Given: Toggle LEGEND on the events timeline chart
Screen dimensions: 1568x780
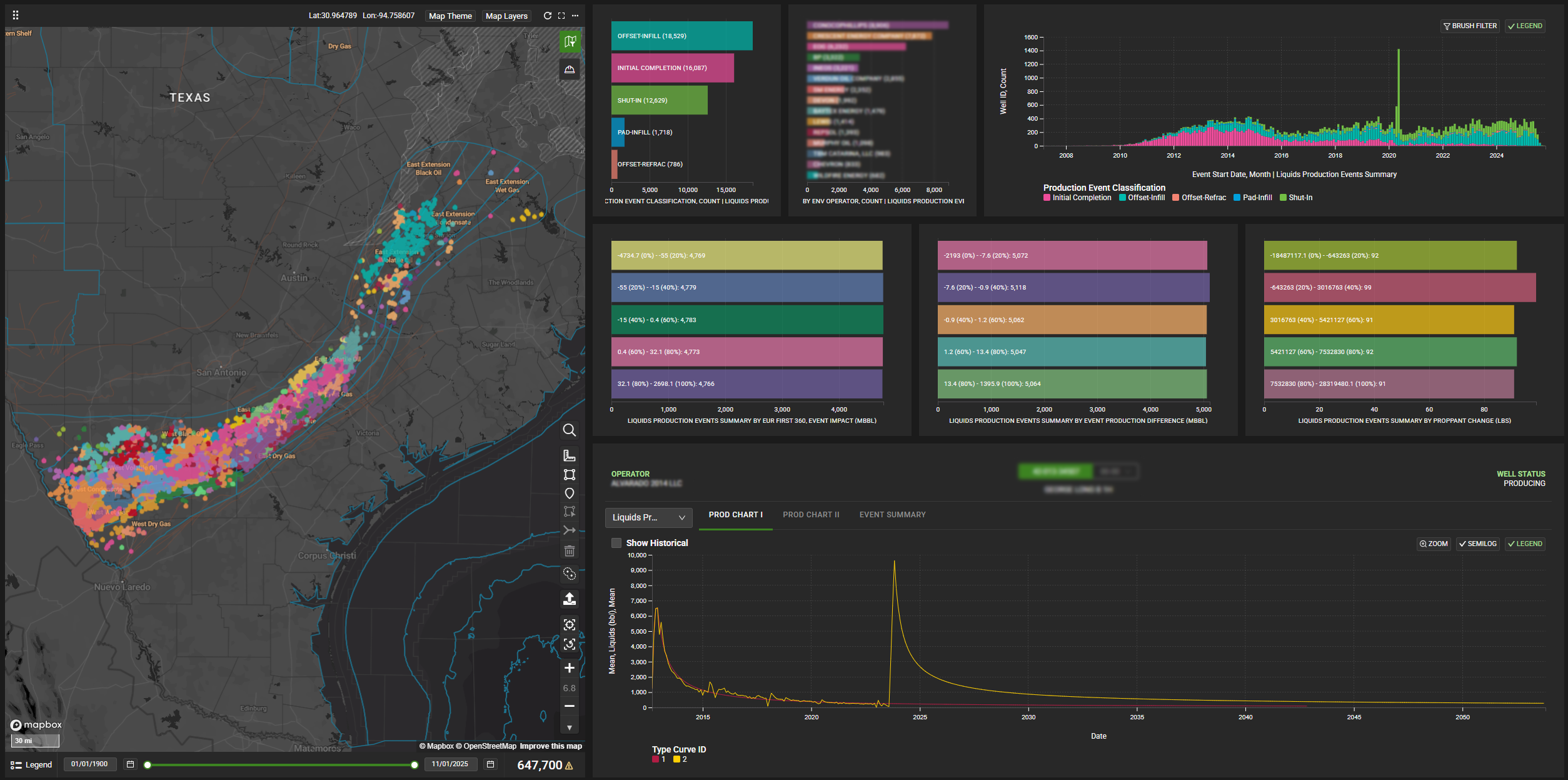Looking at the screenshot, I should coord(1524,26).
